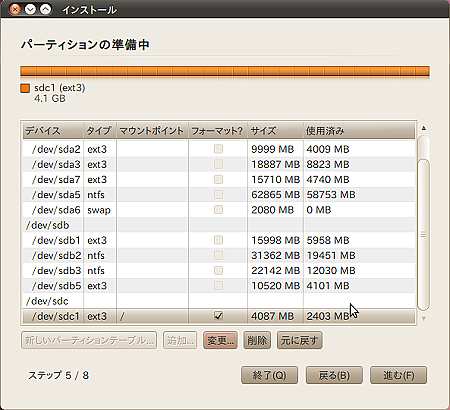The width and height of the screenshot is (450, 410).
Task: Click 進む(F) to go forward
Action: coord(398,375)
